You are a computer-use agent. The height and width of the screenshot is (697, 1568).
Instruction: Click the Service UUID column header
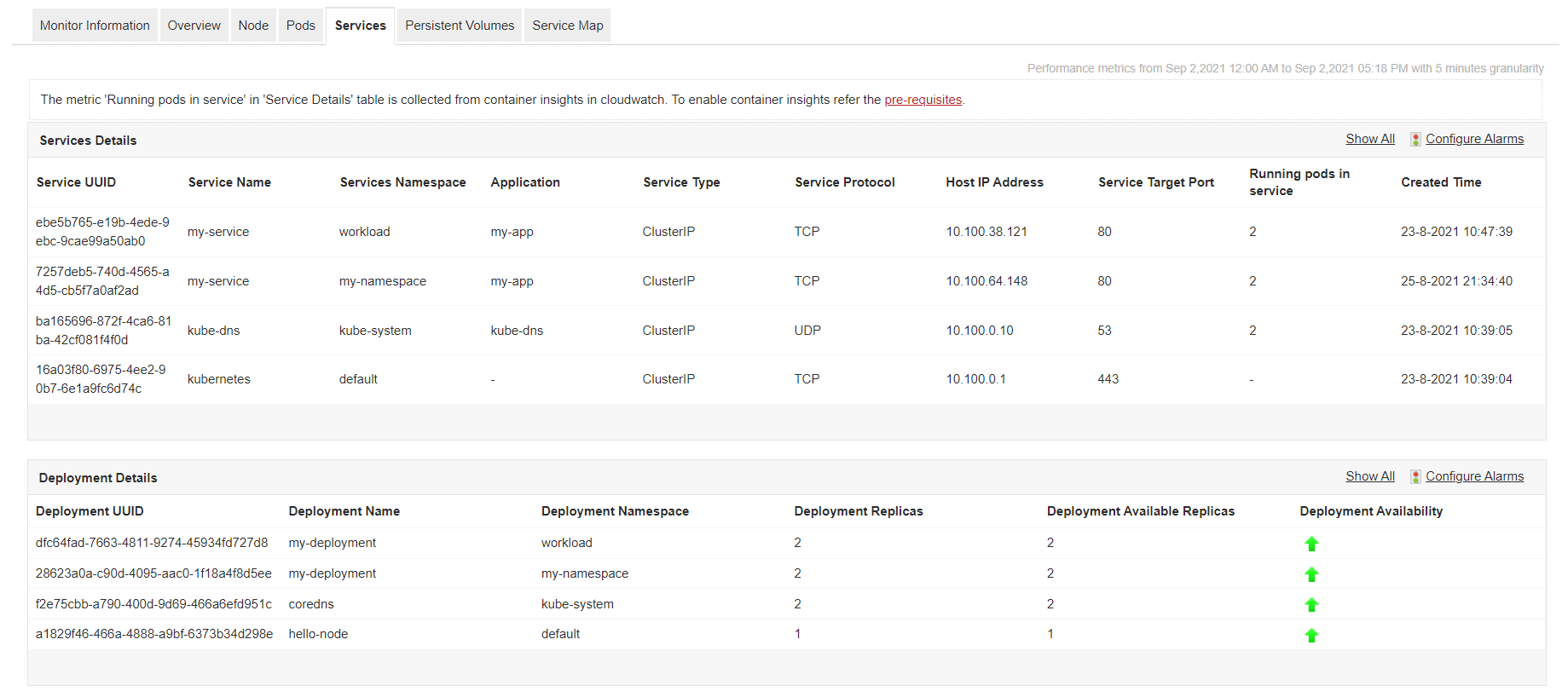[76, 182]
